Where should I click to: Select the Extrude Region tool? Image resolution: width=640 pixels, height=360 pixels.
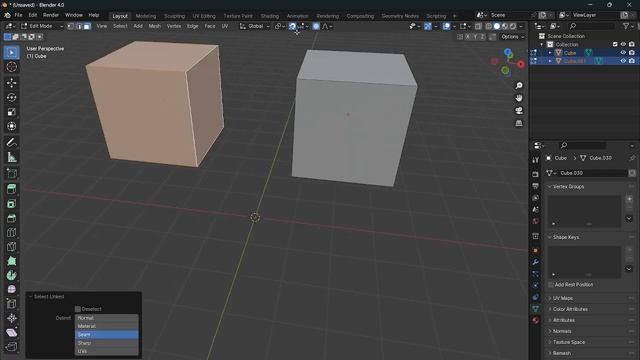[x=11, y=189]
